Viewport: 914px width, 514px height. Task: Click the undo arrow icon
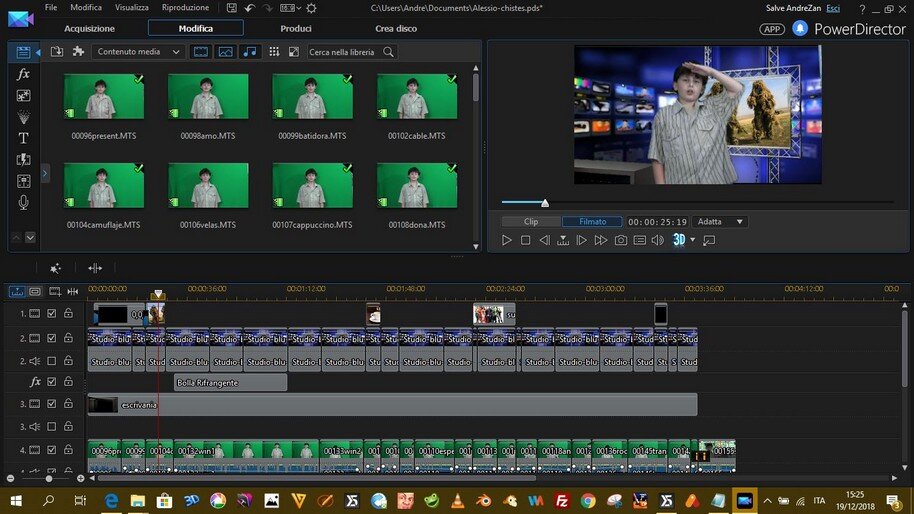click(249, 8)
